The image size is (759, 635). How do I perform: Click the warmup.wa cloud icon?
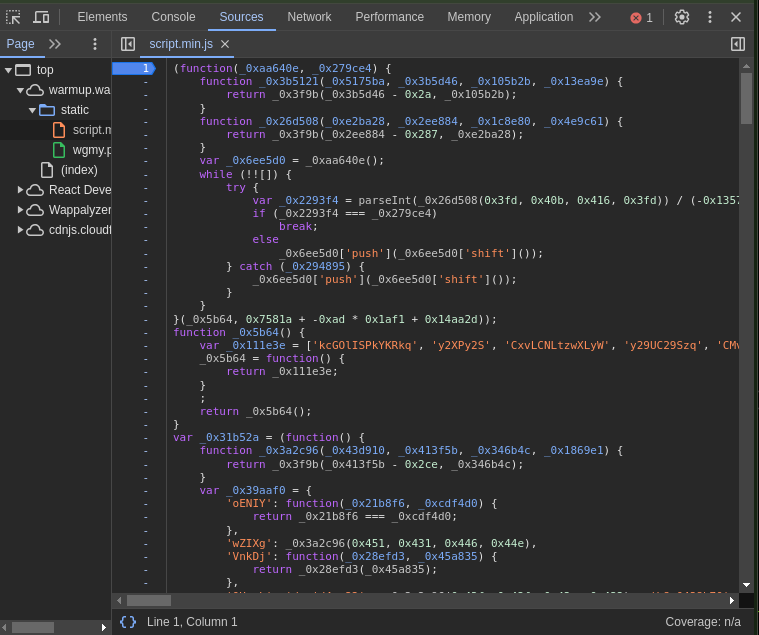(x=35, y=91)
